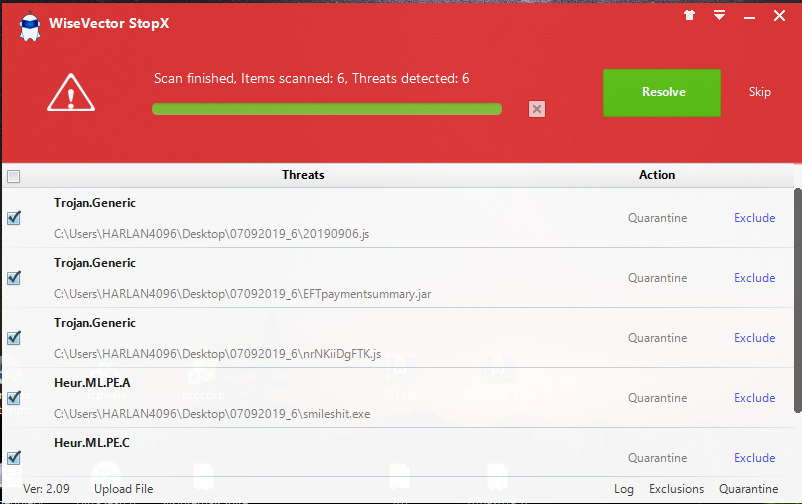Image resolution: width=802 pixels, height=504 pixels.
Task: Click the scan finished status text
Action: pyautogui.click(x=311, y=78)
